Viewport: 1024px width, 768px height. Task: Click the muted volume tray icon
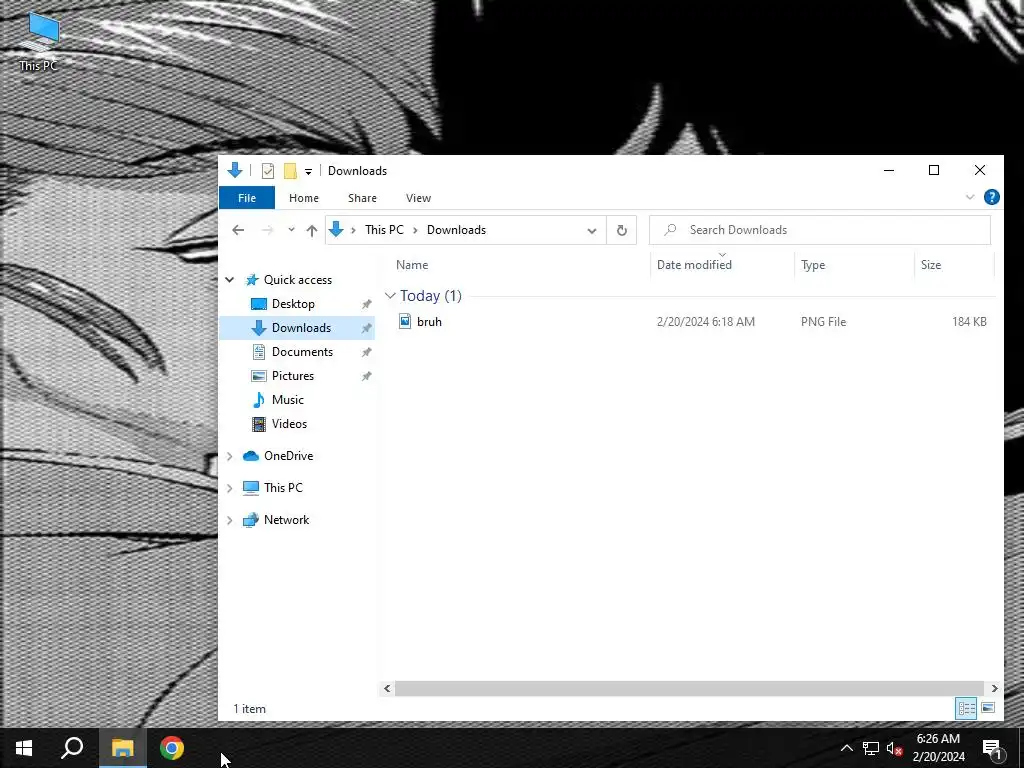click(894, 748)
